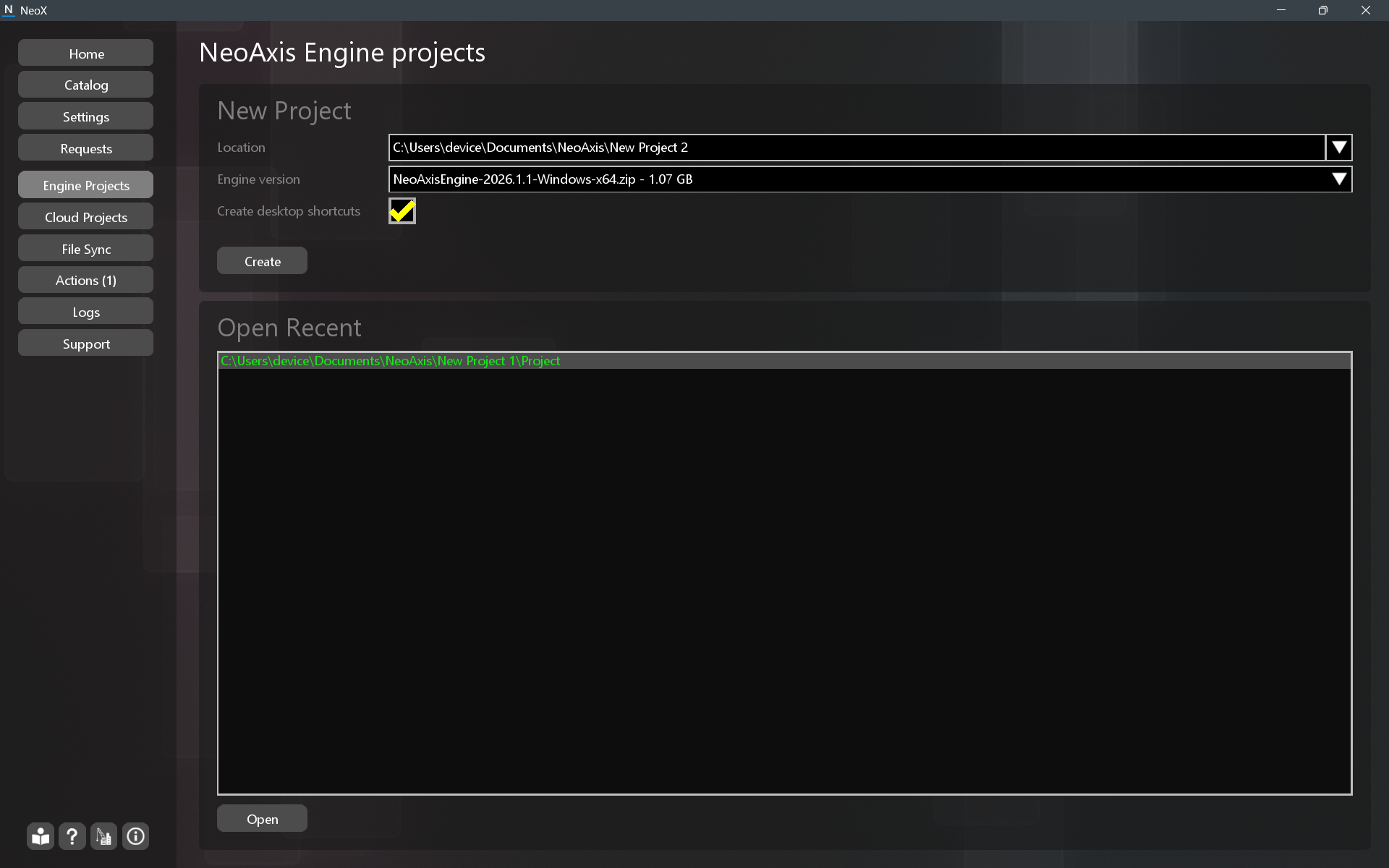Select the New Project 1 recent entry
Image resolution: width=1389 pixels, height=868 pixels.
tap(391, 361)
